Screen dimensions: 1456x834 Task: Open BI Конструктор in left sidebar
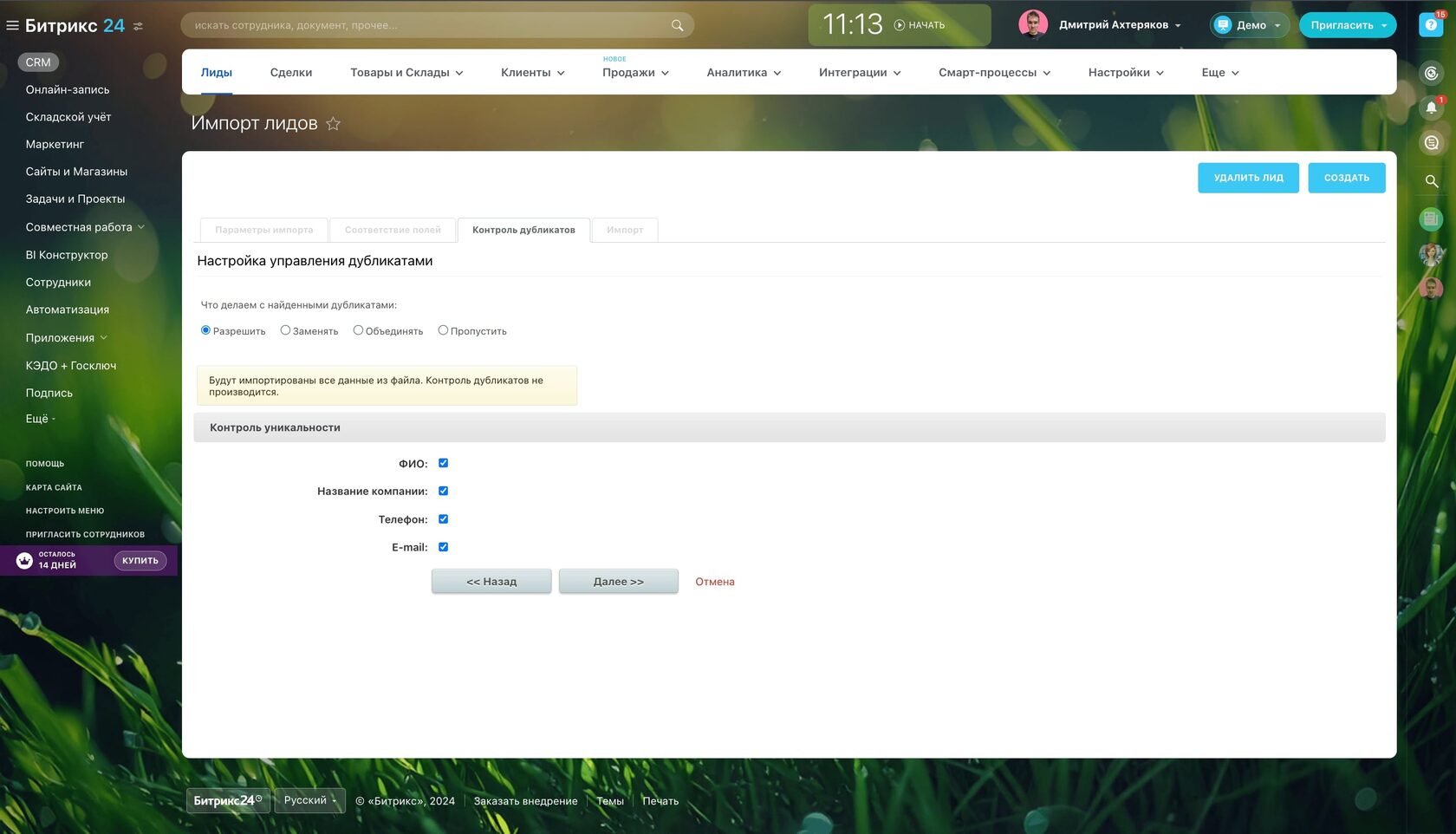(x=67, y=255)
